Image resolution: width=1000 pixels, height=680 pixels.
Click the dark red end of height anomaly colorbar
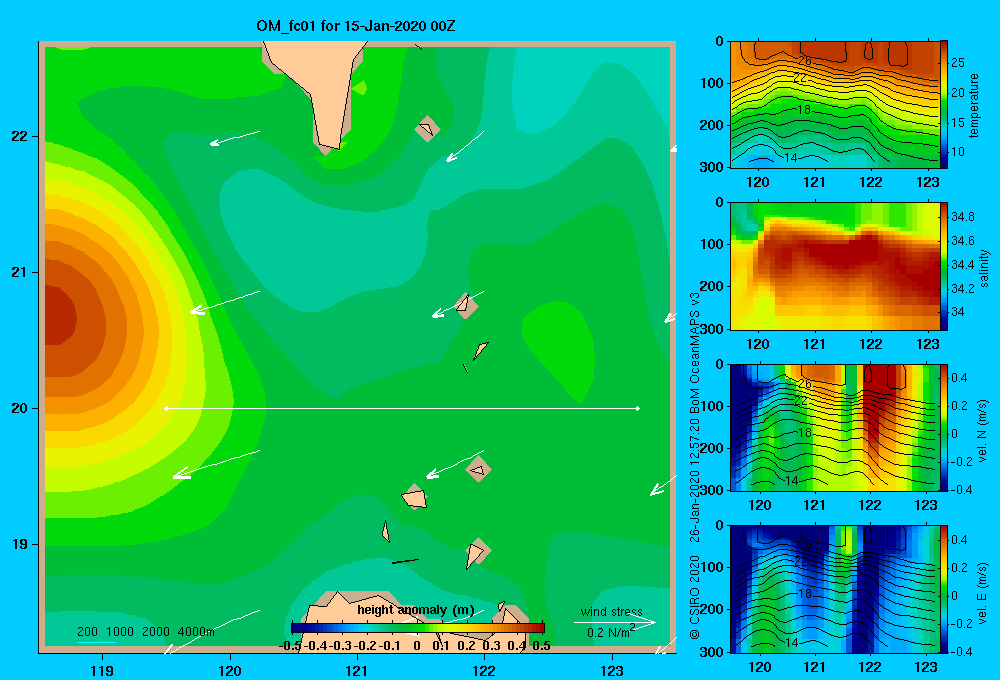539,628
